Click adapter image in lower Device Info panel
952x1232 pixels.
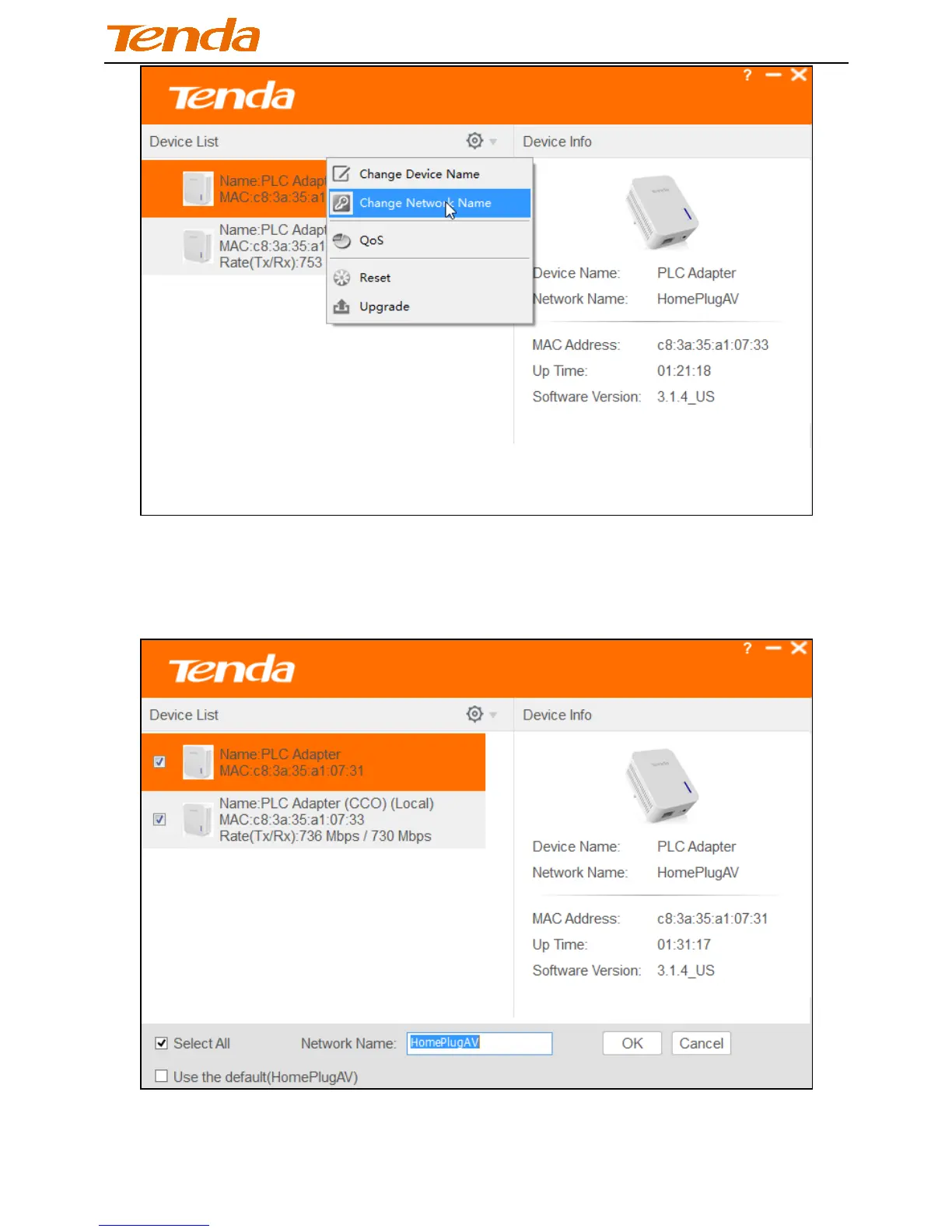tap(662, 786)
